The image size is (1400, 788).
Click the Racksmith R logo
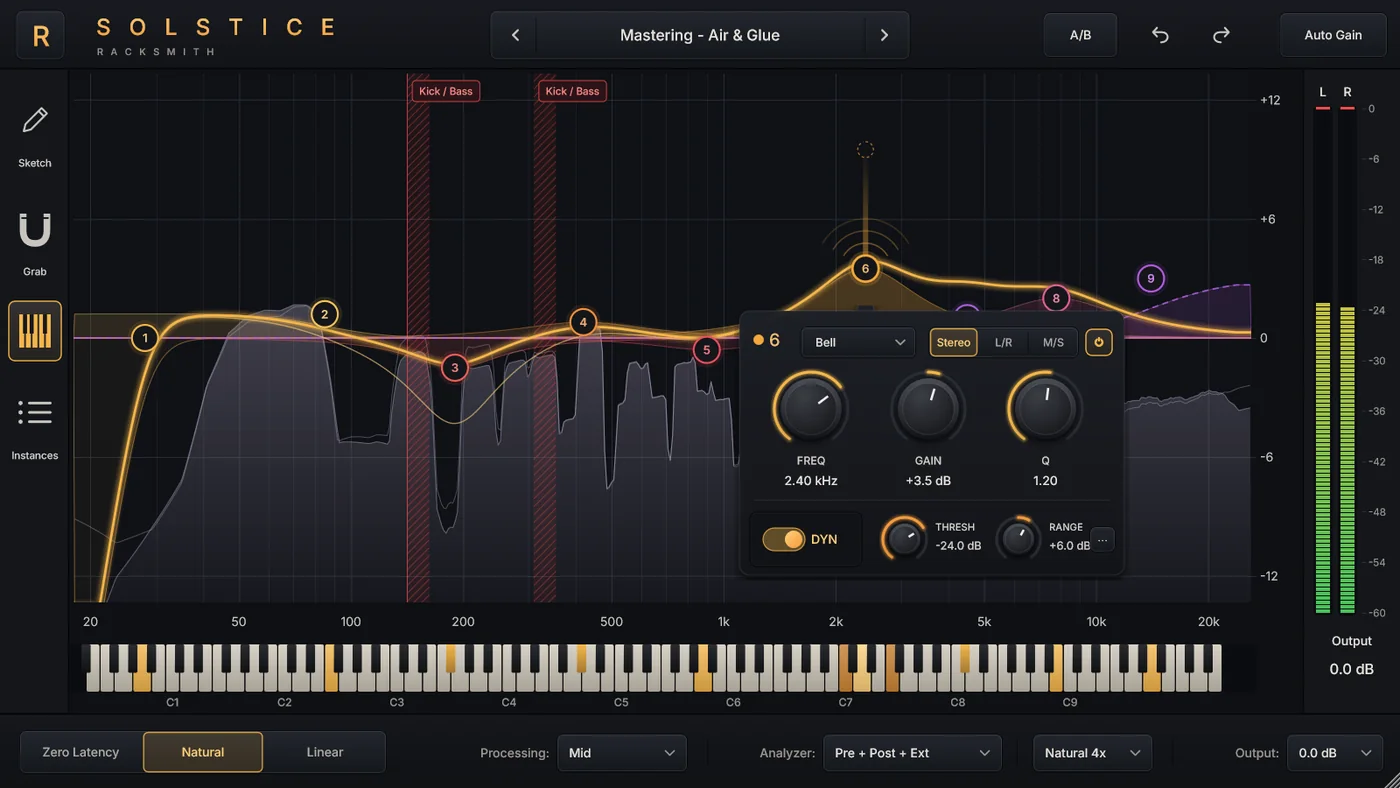(41, 36)
